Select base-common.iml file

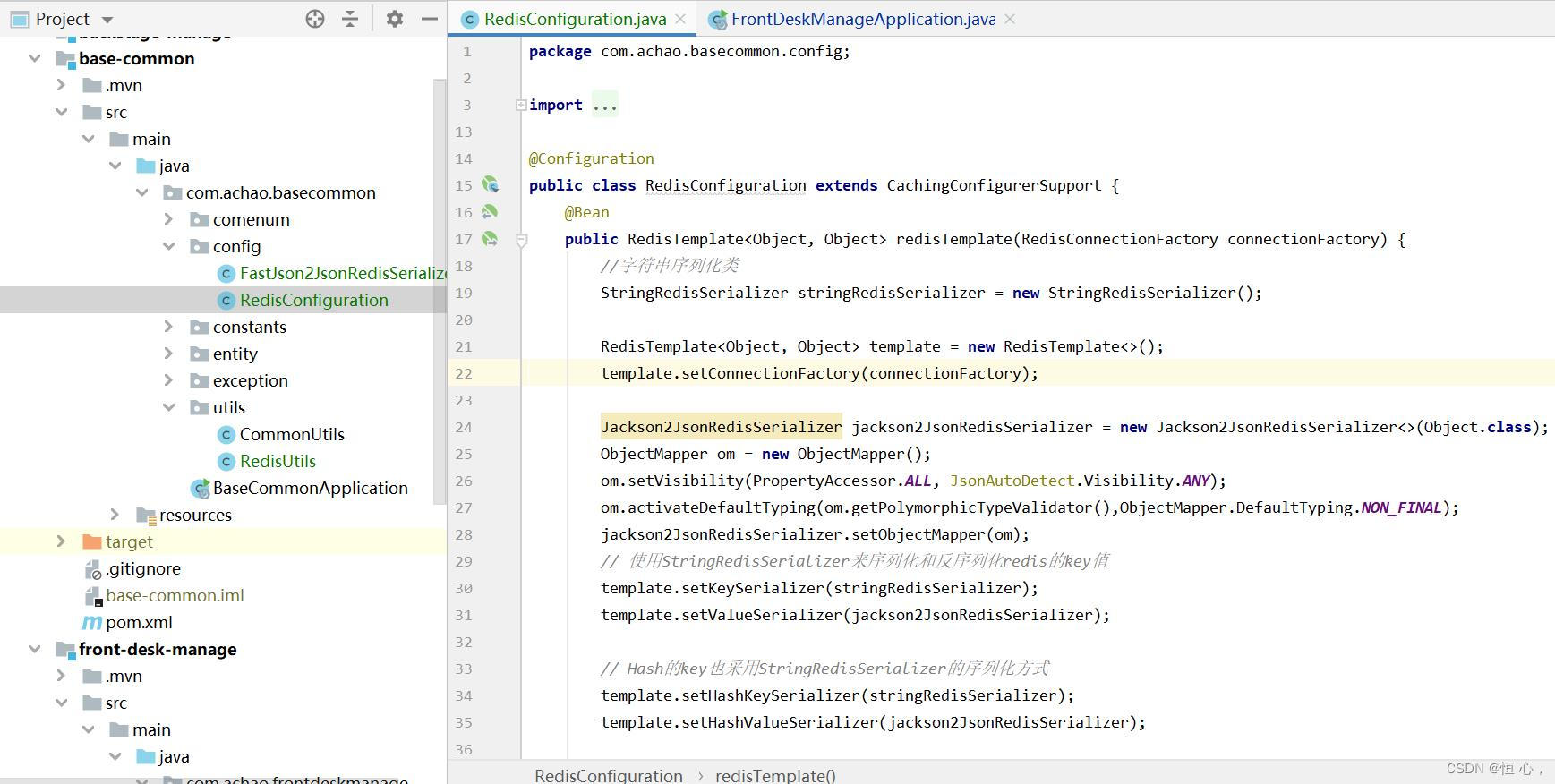click(x=175, y=595)
